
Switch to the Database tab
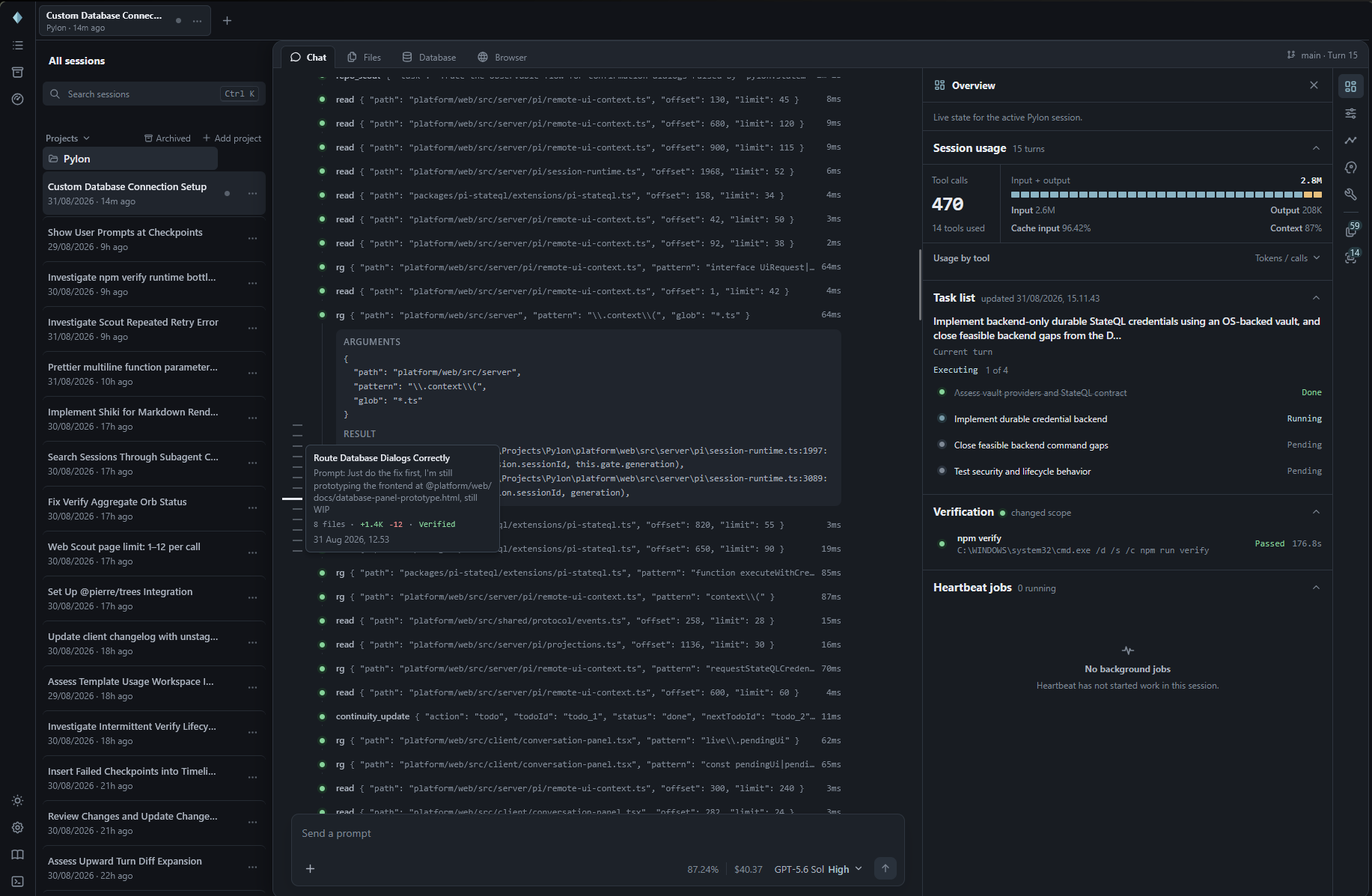point(429,58)
